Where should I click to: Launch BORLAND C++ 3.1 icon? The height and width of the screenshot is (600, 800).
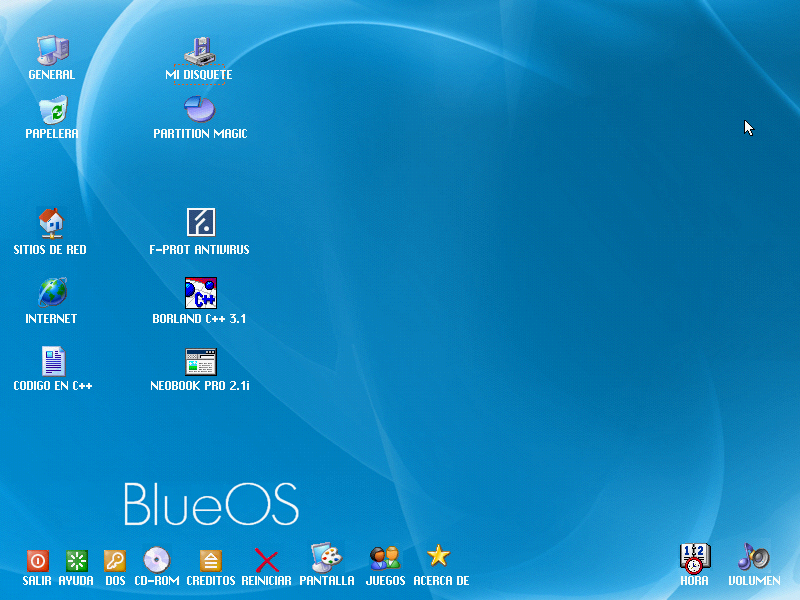201,293
